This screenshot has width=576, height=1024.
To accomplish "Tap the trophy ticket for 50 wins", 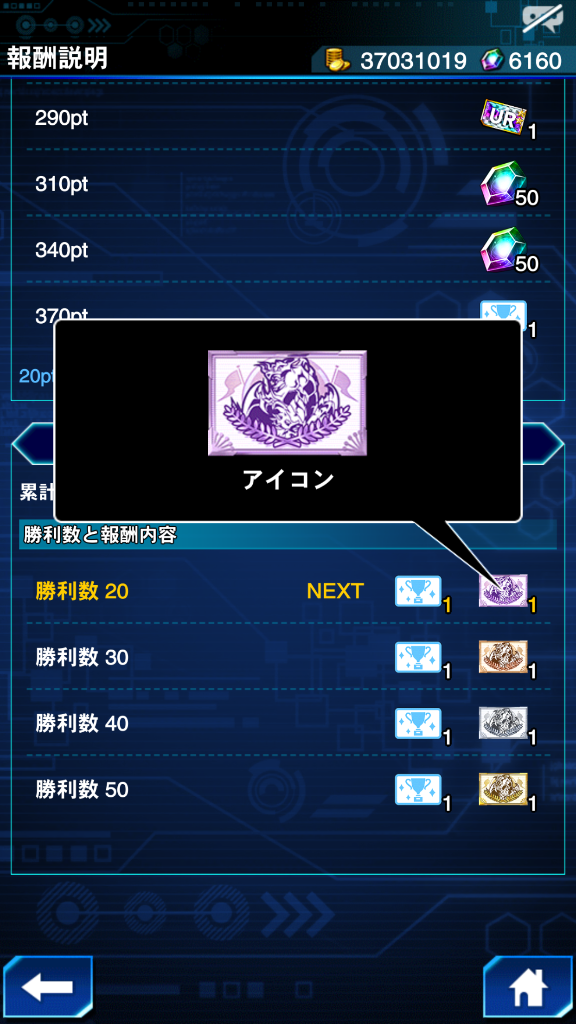I will pyautogui.click(x=418, y=790).
